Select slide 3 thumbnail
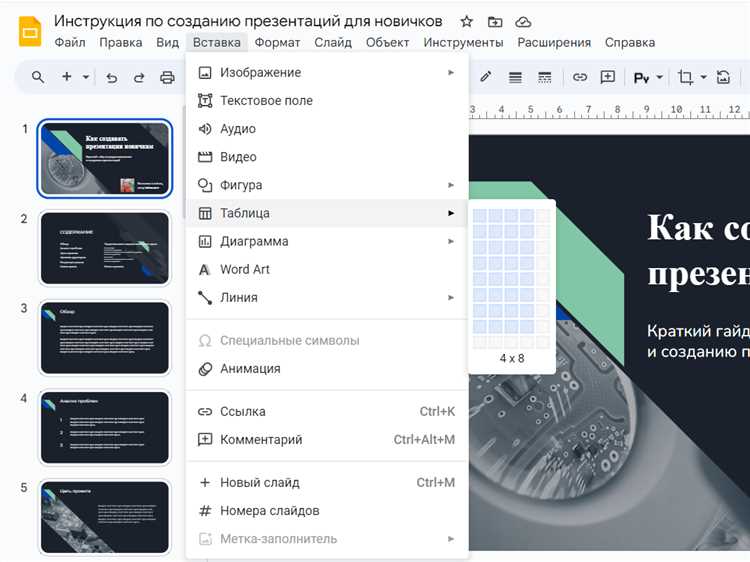Image resolution: width=750 pixels, height=562 pixels. (x=105, y=338)
